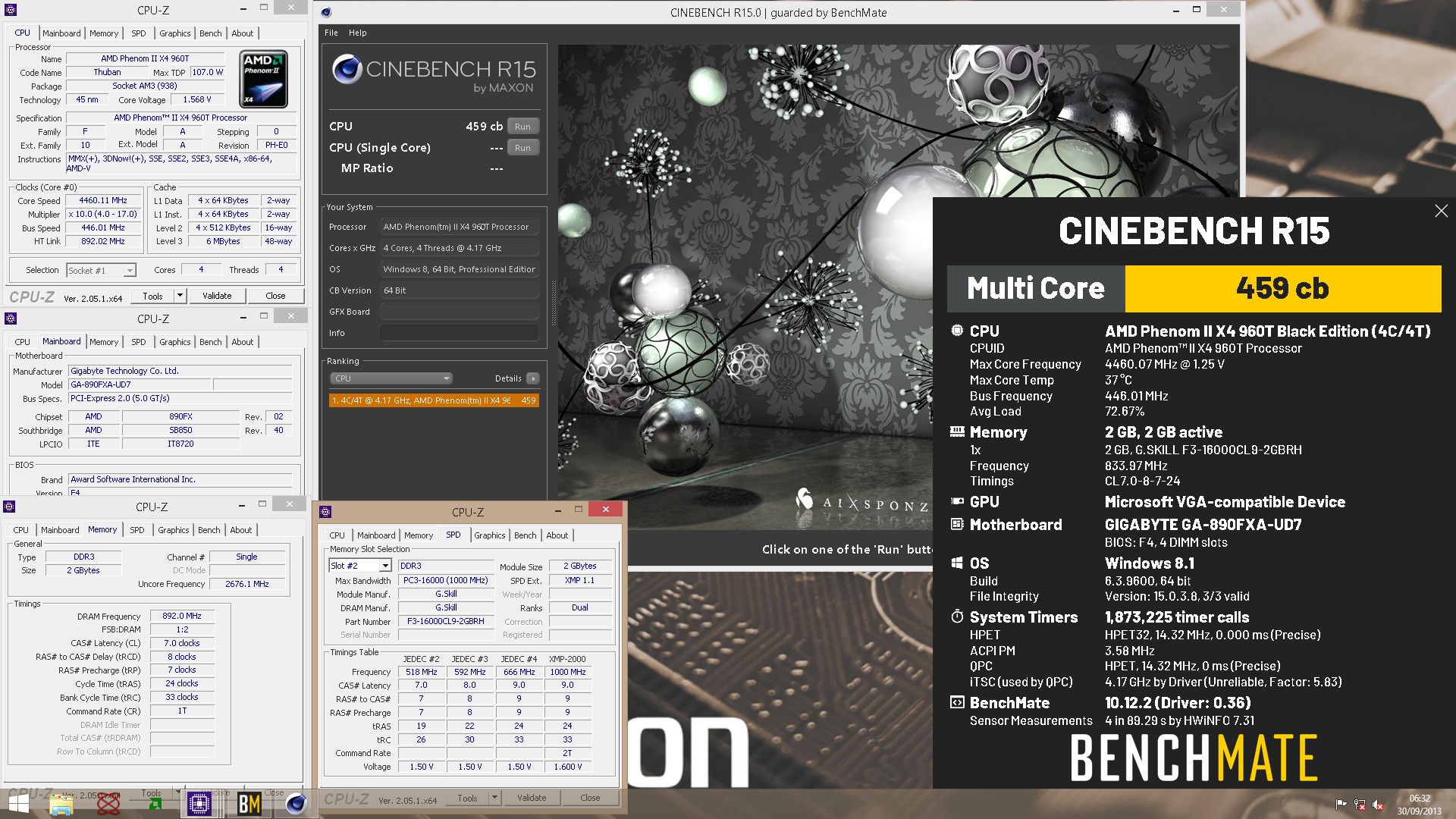Select the About tab in top CPU-Z window

tap(242, 33)
